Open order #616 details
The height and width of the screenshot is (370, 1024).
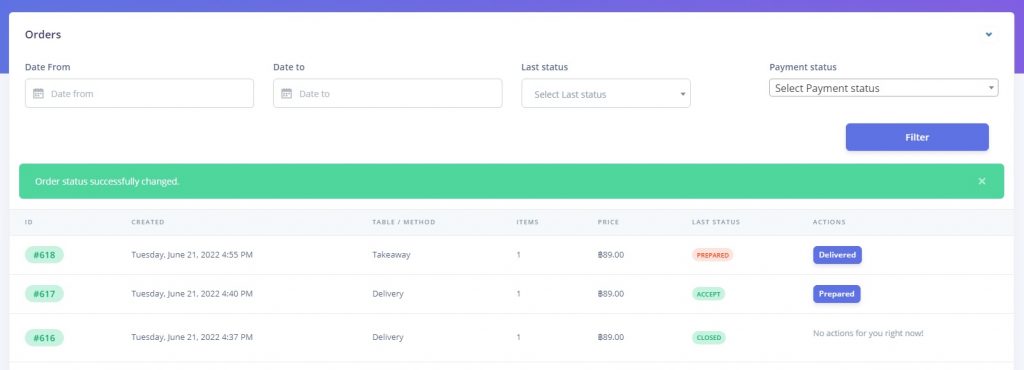coord(44,337)
